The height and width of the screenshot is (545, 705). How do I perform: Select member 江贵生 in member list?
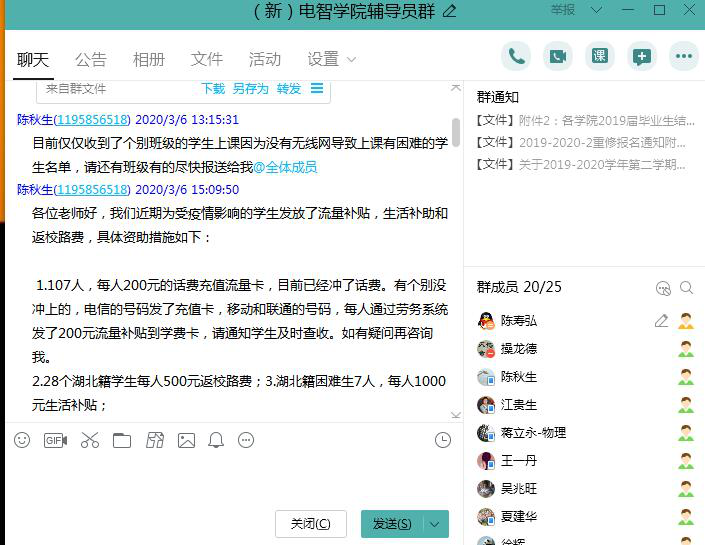coord(518,405)
